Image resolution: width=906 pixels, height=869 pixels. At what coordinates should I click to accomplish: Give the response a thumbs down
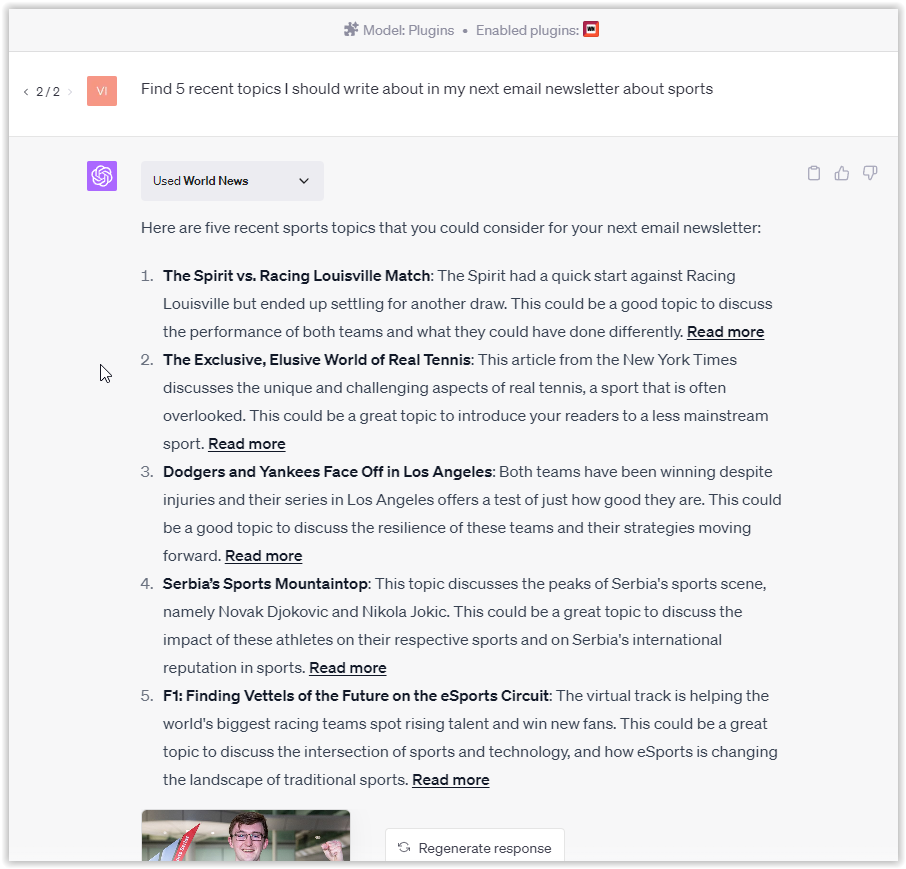point(870,173)
